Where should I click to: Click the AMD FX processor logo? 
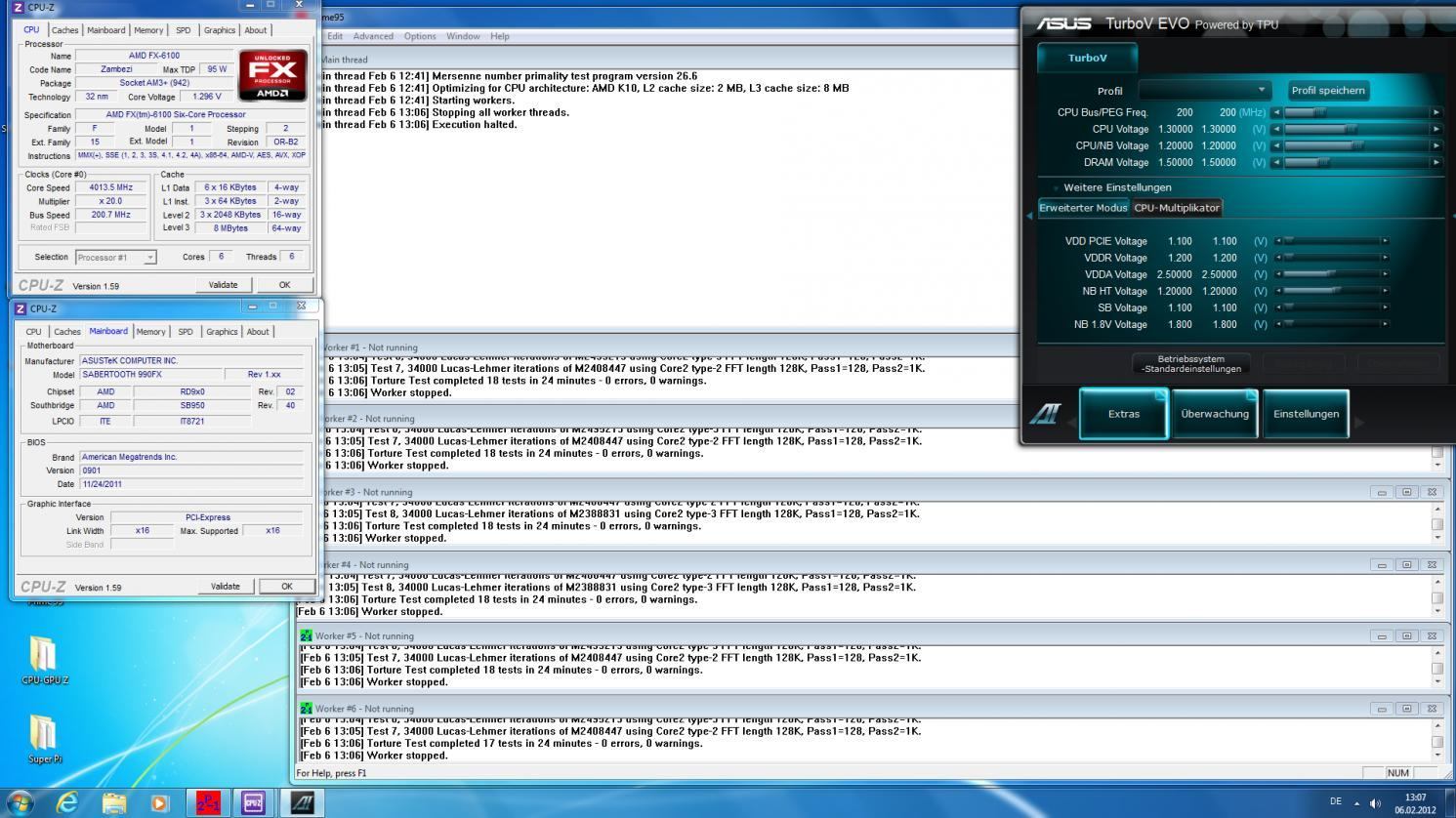tap(272, 77)
